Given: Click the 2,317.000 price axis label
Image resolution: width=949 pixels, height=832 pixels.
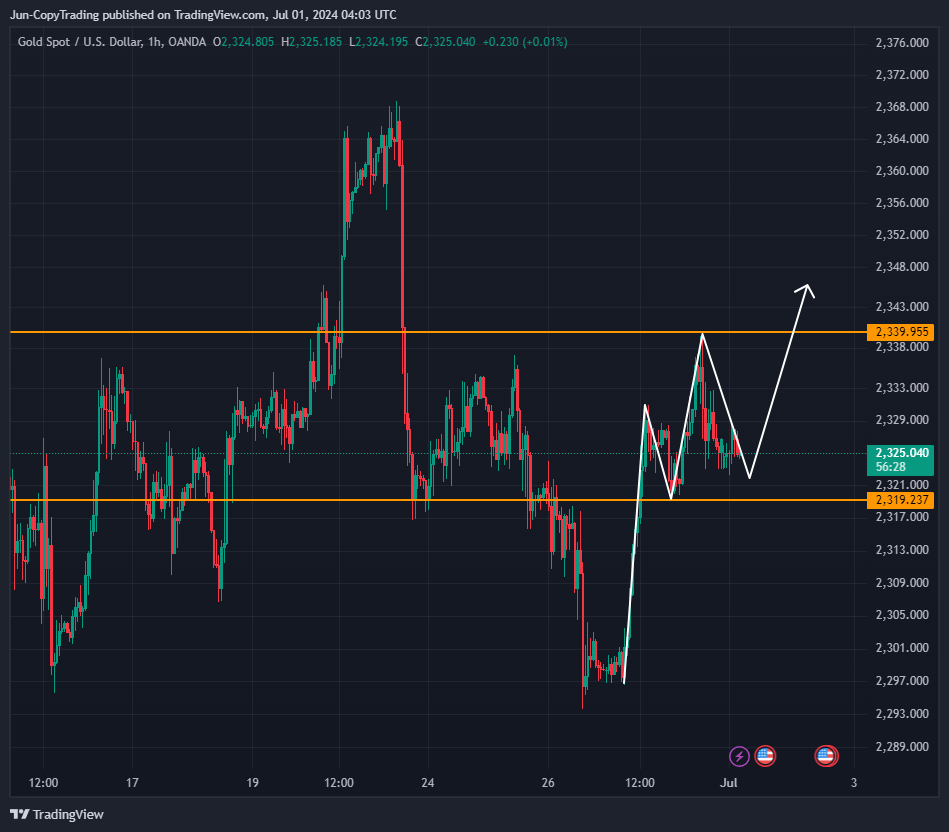Looking at the screenshot, I should tap(902, 517).
